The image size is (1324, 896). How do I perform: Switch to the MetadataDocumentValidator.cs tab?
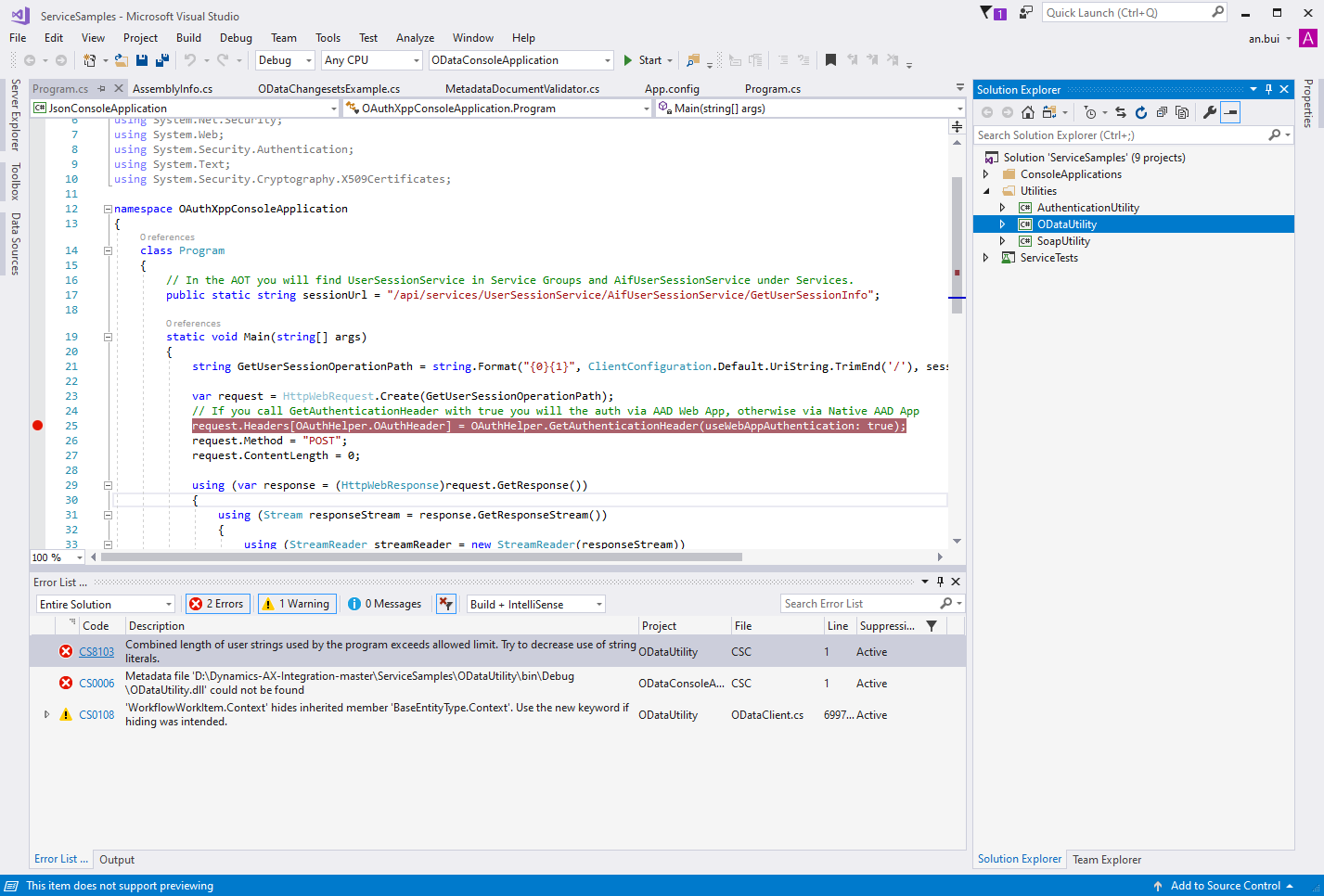click(522, 89)
